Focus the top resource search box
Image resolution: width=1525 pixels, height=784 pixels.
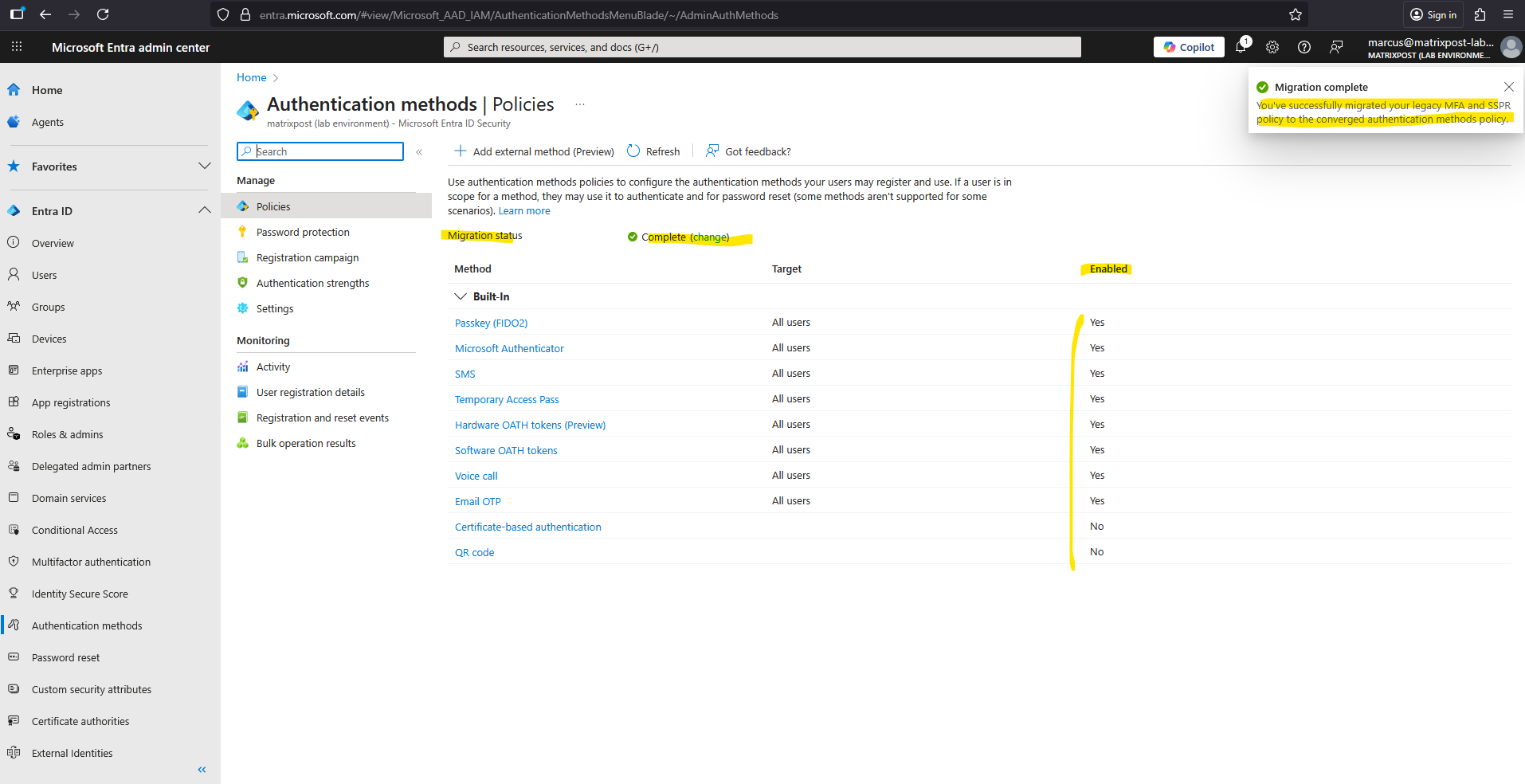pyautogui.click(x=762, y=47)
